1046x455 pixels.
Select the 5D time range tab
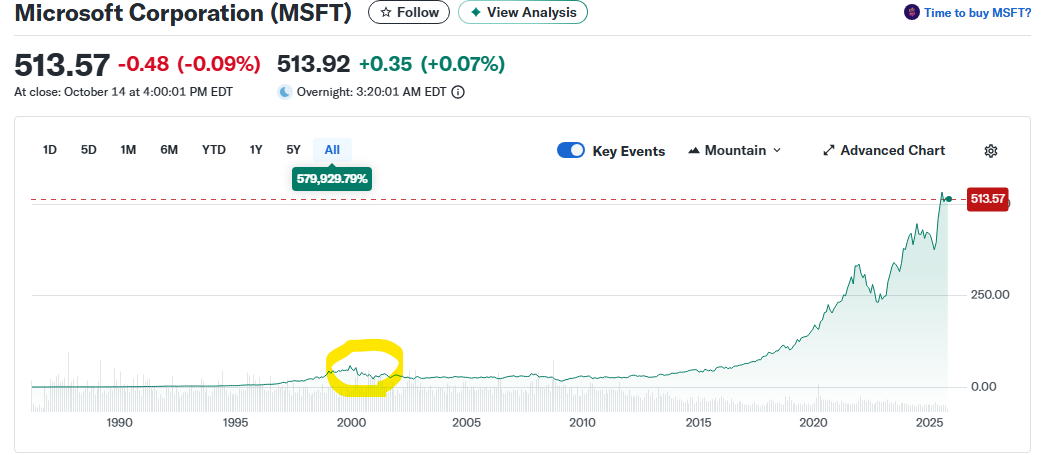click(x=89, y=150)
